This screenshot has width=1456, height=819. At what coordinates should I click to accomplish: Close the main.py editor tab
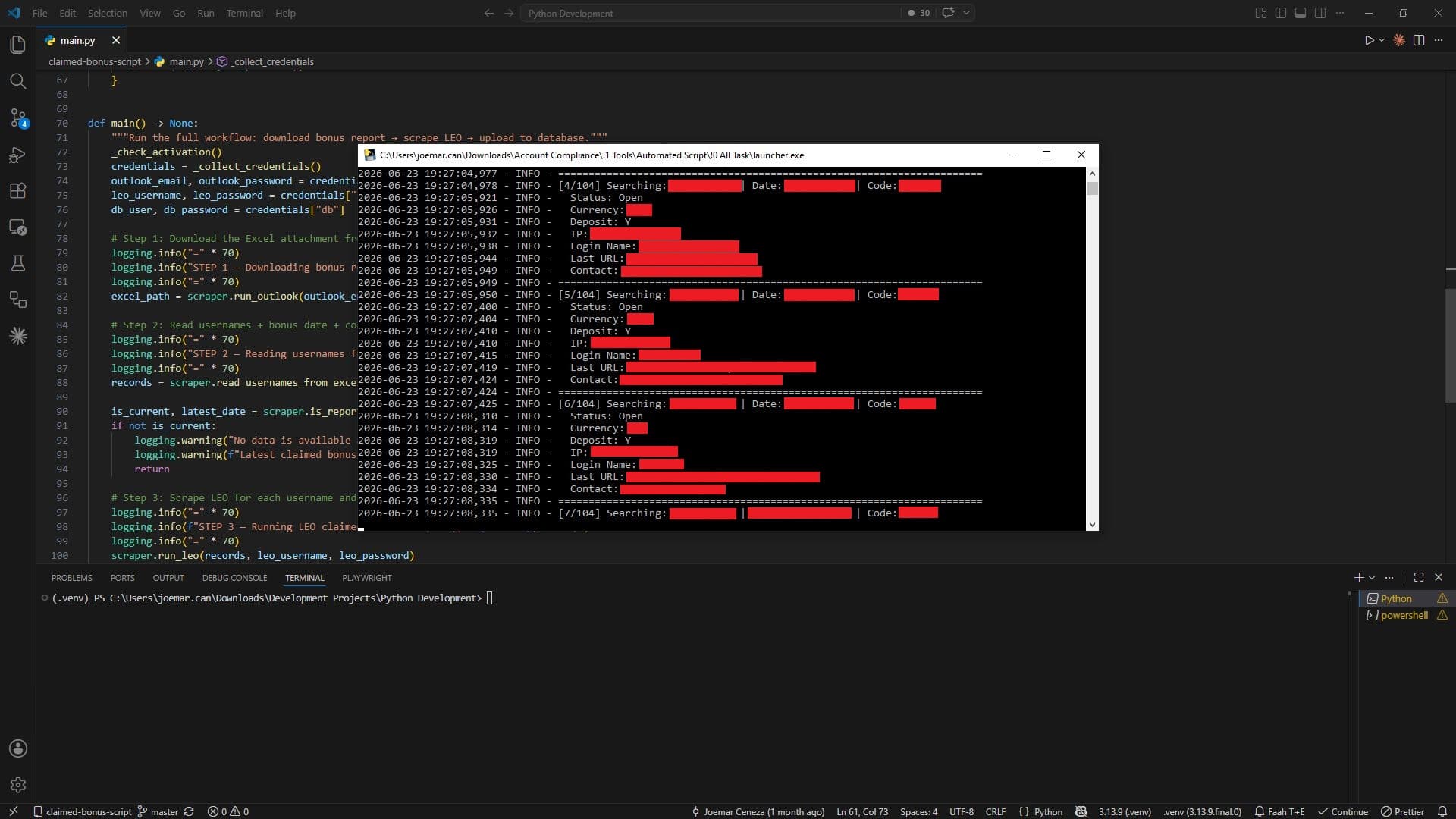116,40
